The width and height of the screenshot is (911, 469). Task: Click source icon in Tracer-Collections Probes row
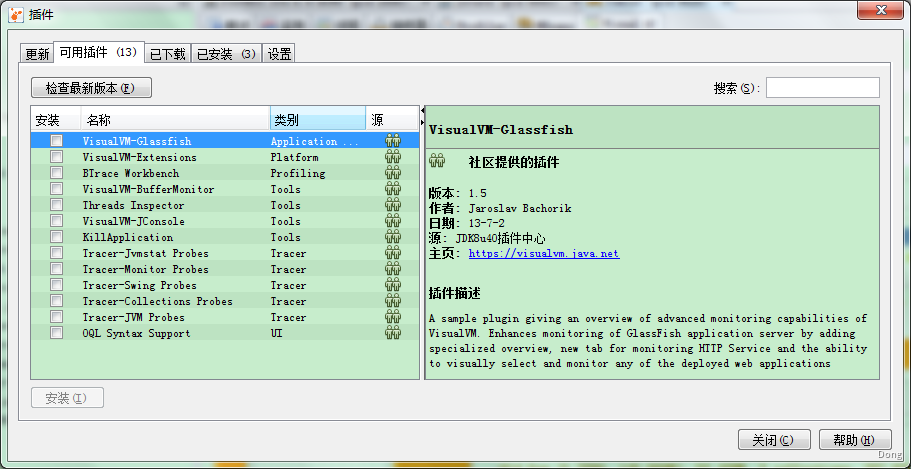[393, 301]
